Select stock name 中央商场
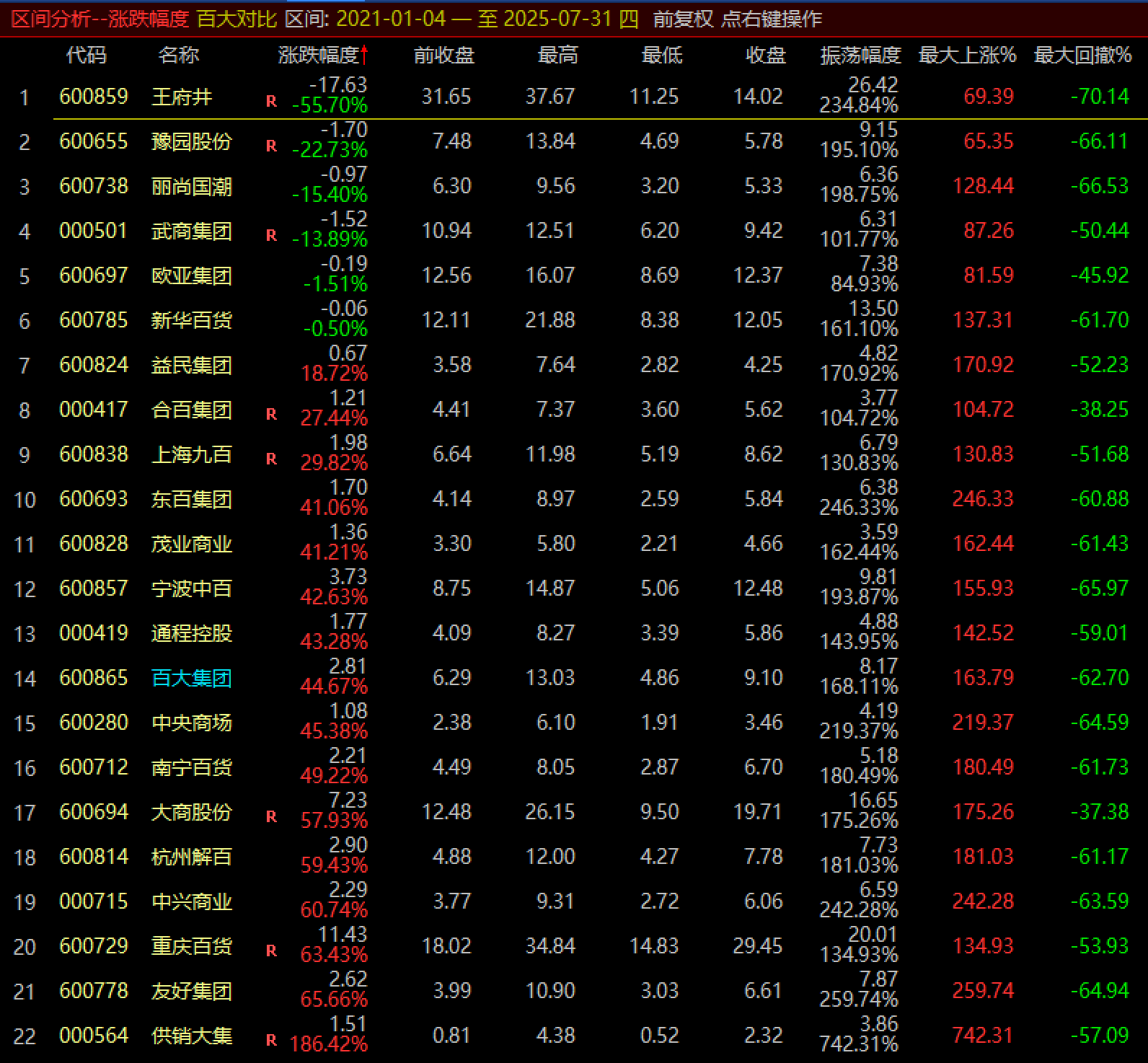1148x1063 pixels. [192, 723]
